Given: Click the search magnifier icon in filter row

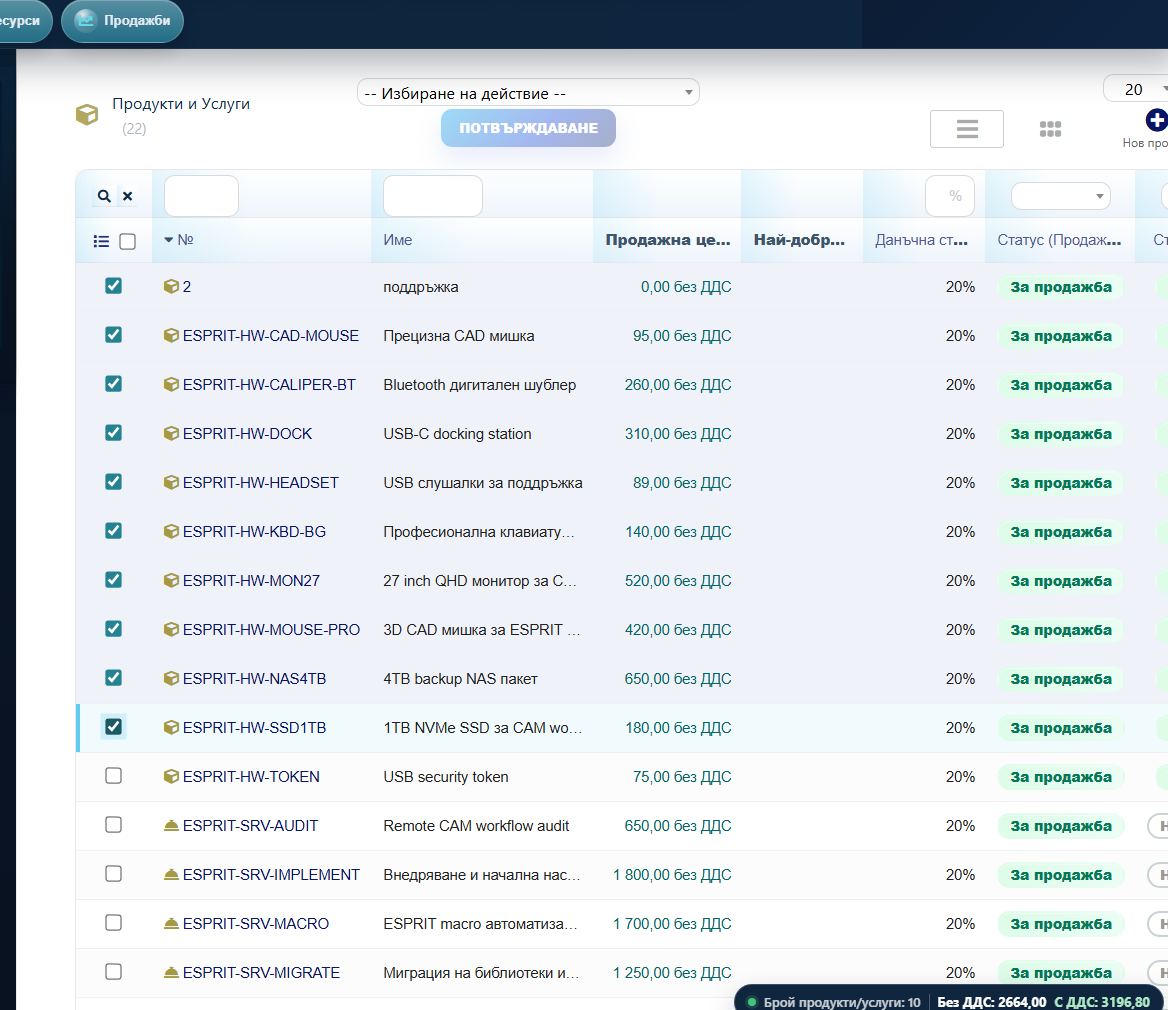Looking at the screenshot, I should pos(104,196).
